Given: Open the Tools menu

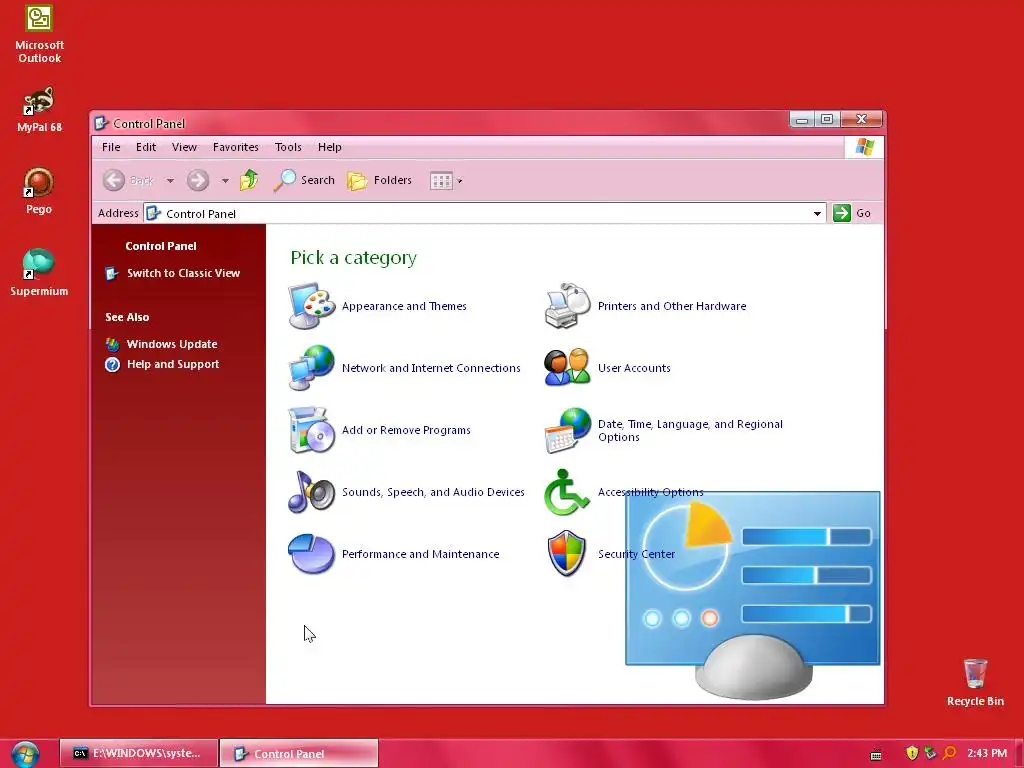Looking at the screenshot, I should click(x=288, y=147).
